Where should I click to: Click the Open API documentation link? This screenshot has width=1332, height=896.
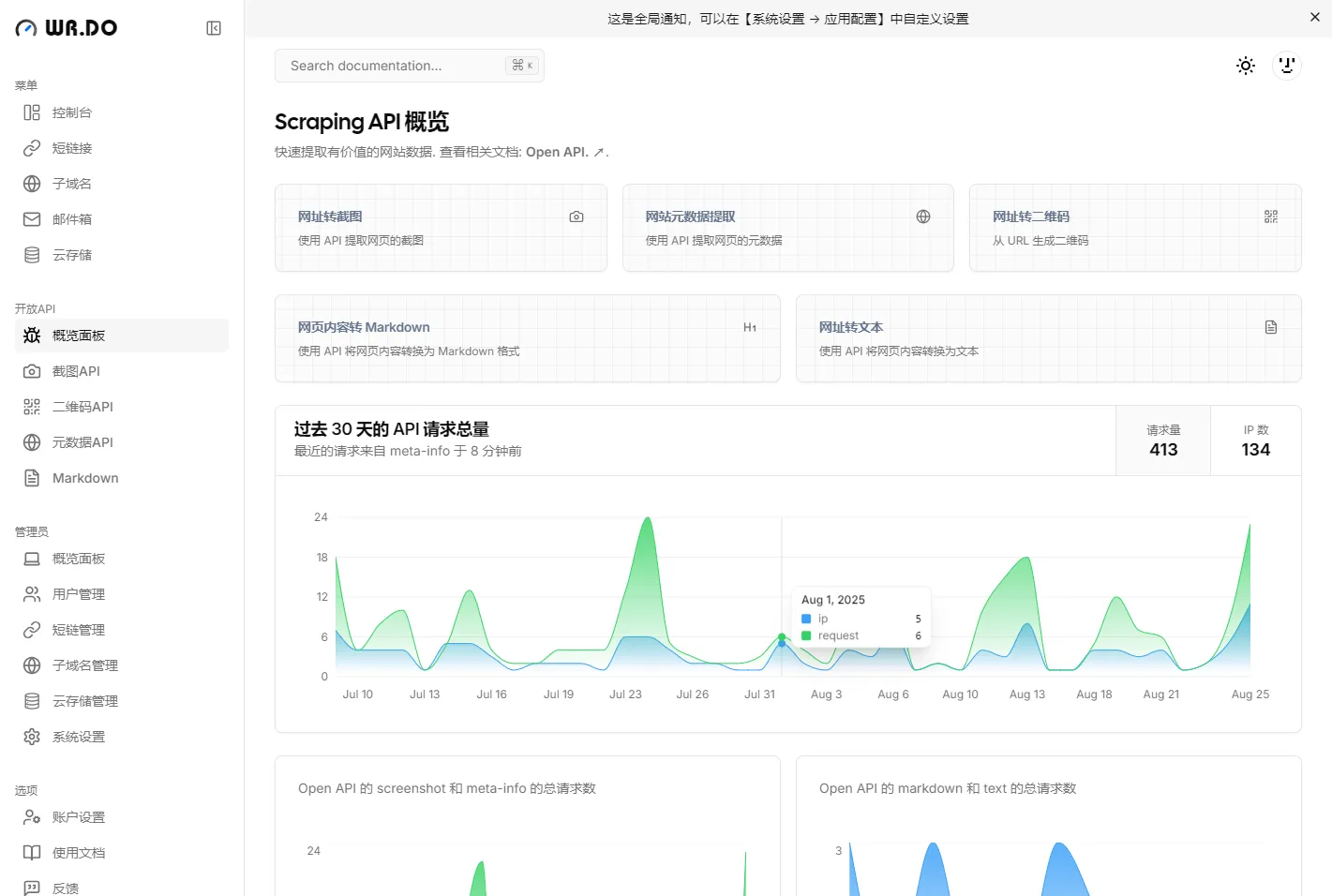[x=564, y=152]
